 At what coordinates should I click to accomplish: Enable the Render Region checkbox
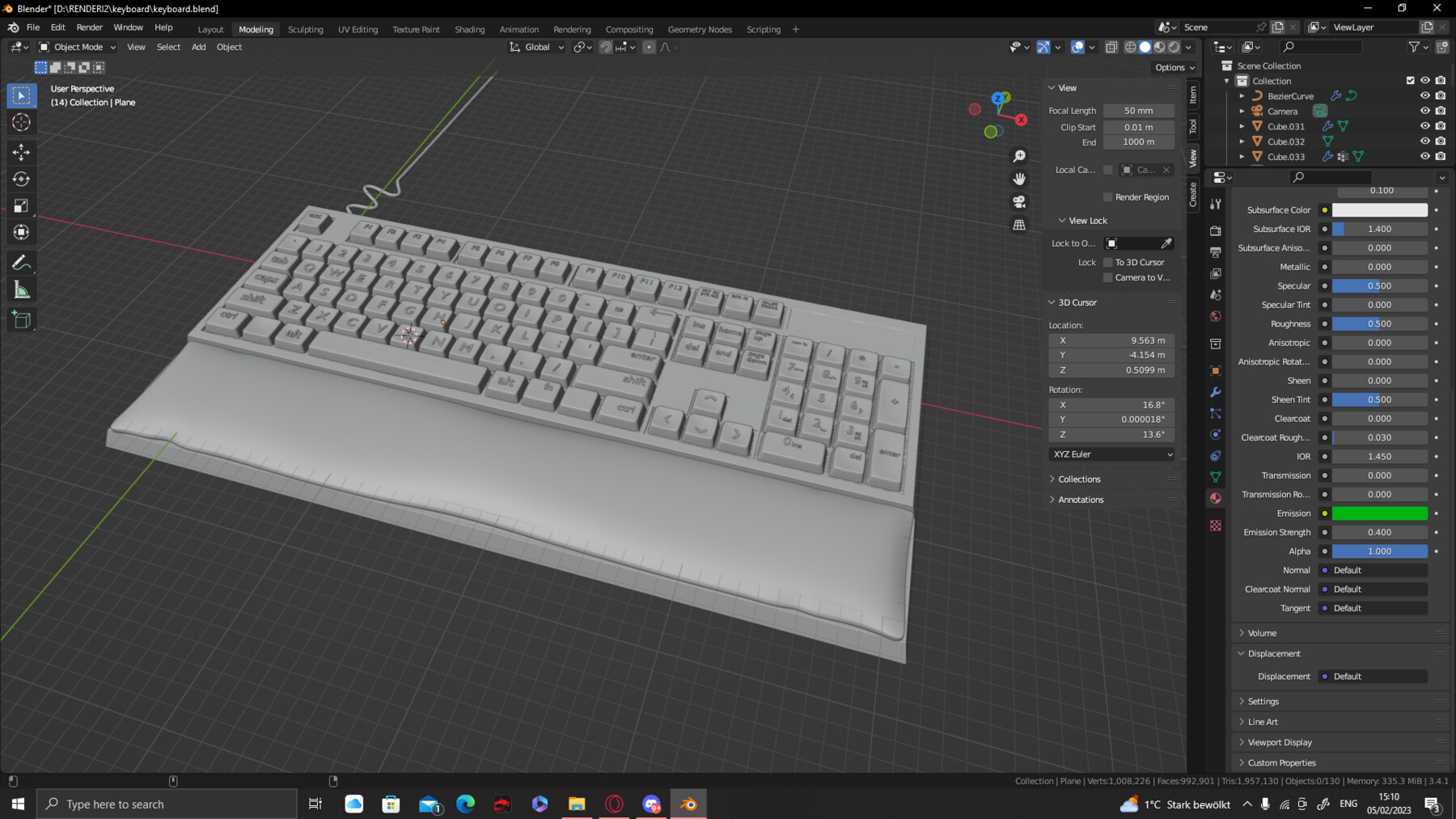click(1108, 196)
